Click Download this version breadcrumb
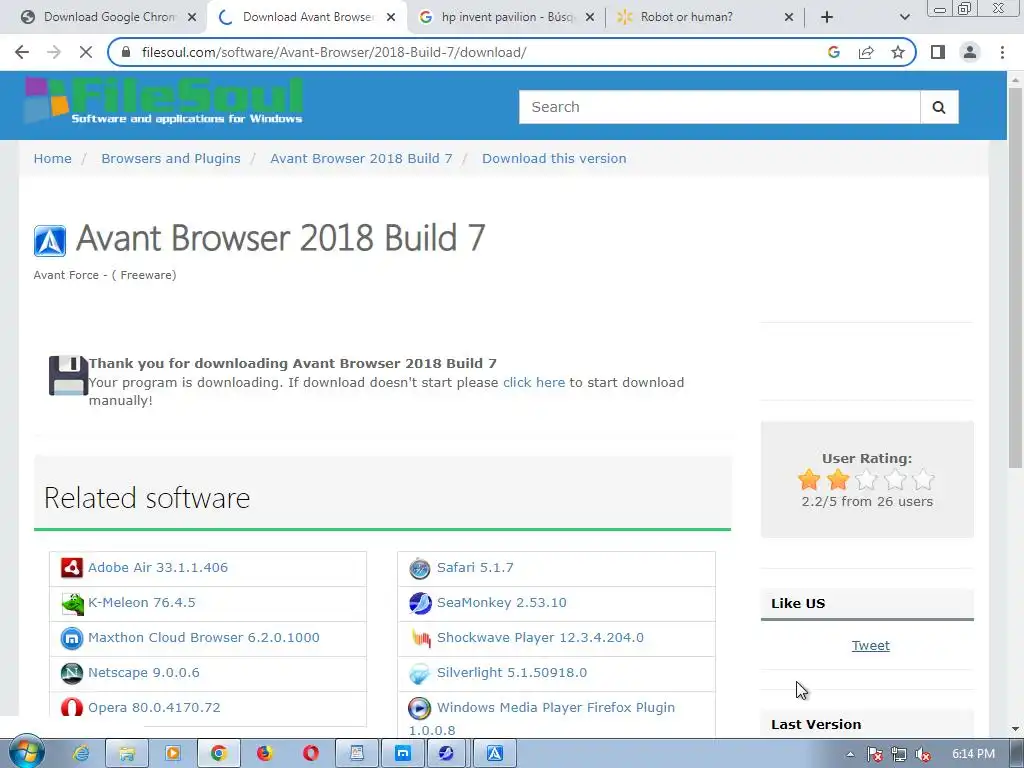This screenshot has height=768, width=1024. coord(554,159)
